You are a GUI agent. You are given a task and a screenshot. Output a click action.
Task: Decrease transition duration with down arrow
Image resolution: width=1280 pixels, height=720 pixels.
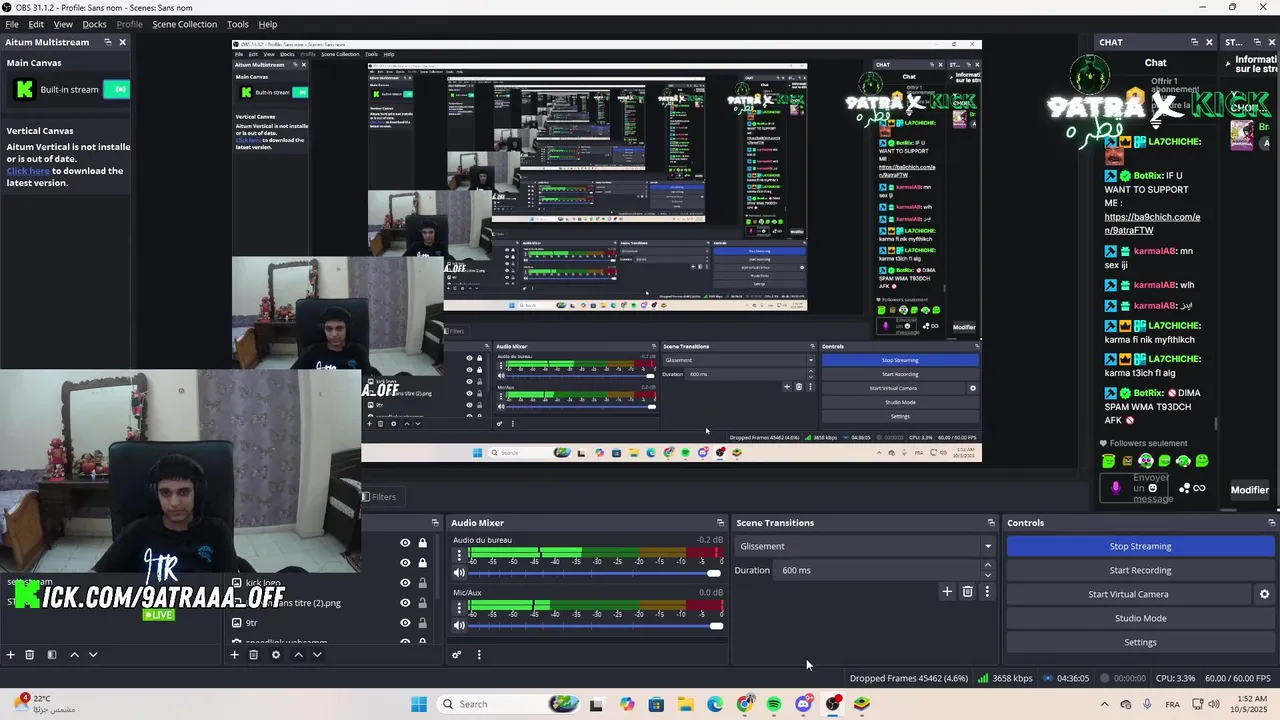pyautogui.click(x=988, y=575)
